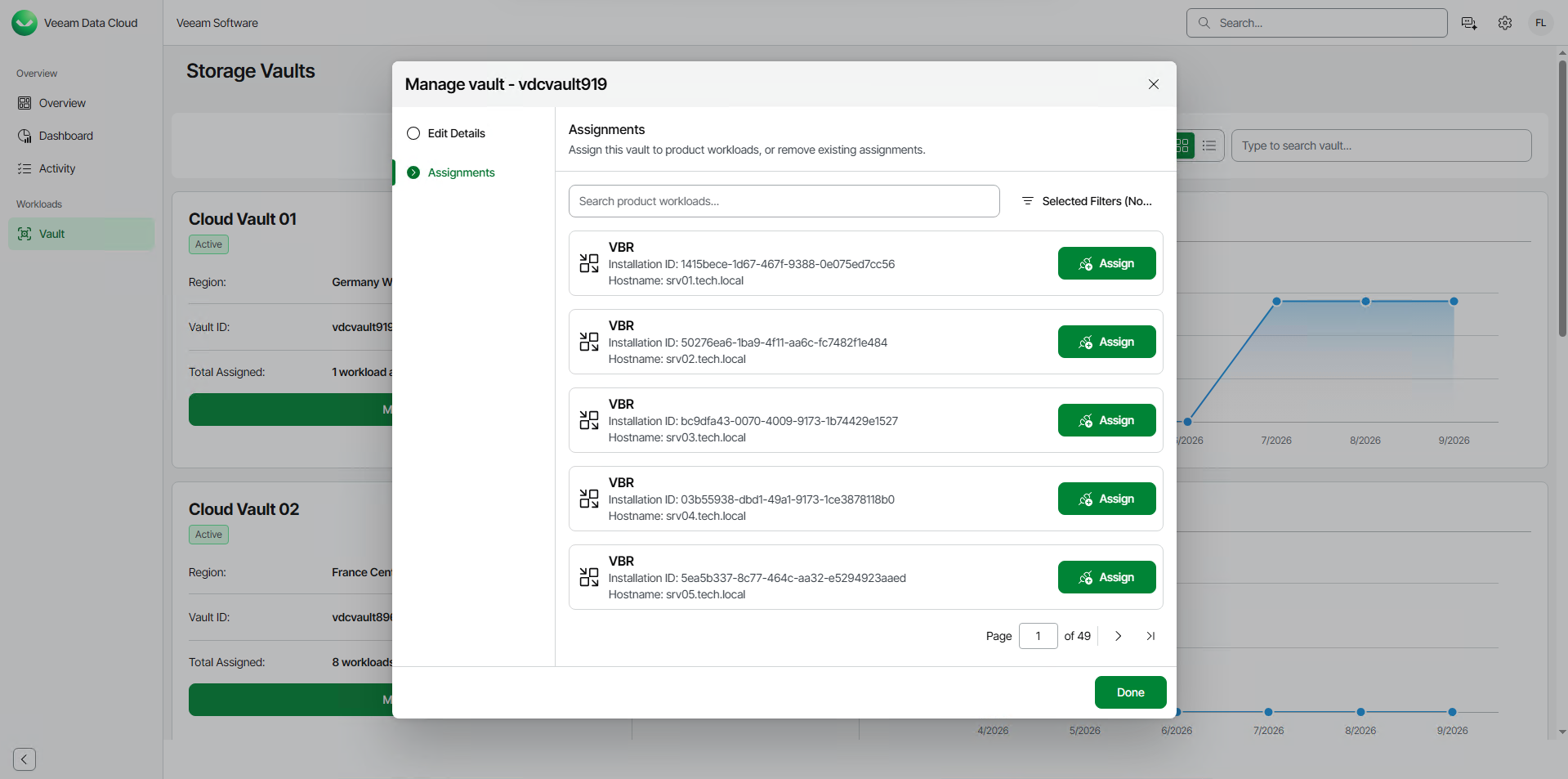Image resolution: width=1568 pixels, height=779 pixels.
Task: Click the VBR icon for srv03.tech.local
Action: 589,420
